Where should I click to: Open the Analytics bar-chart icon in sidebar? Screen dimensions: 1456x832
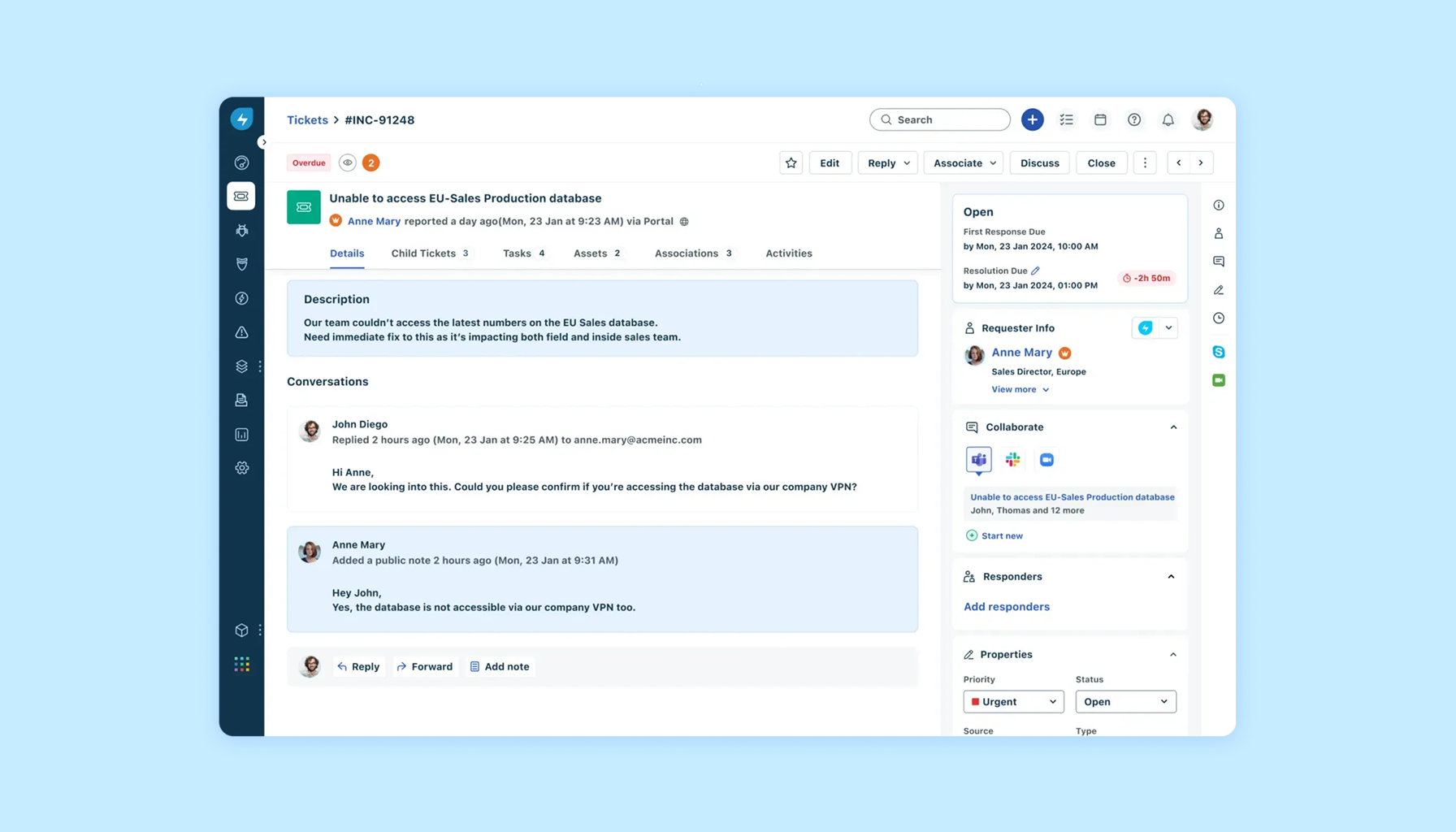[241, 434]
